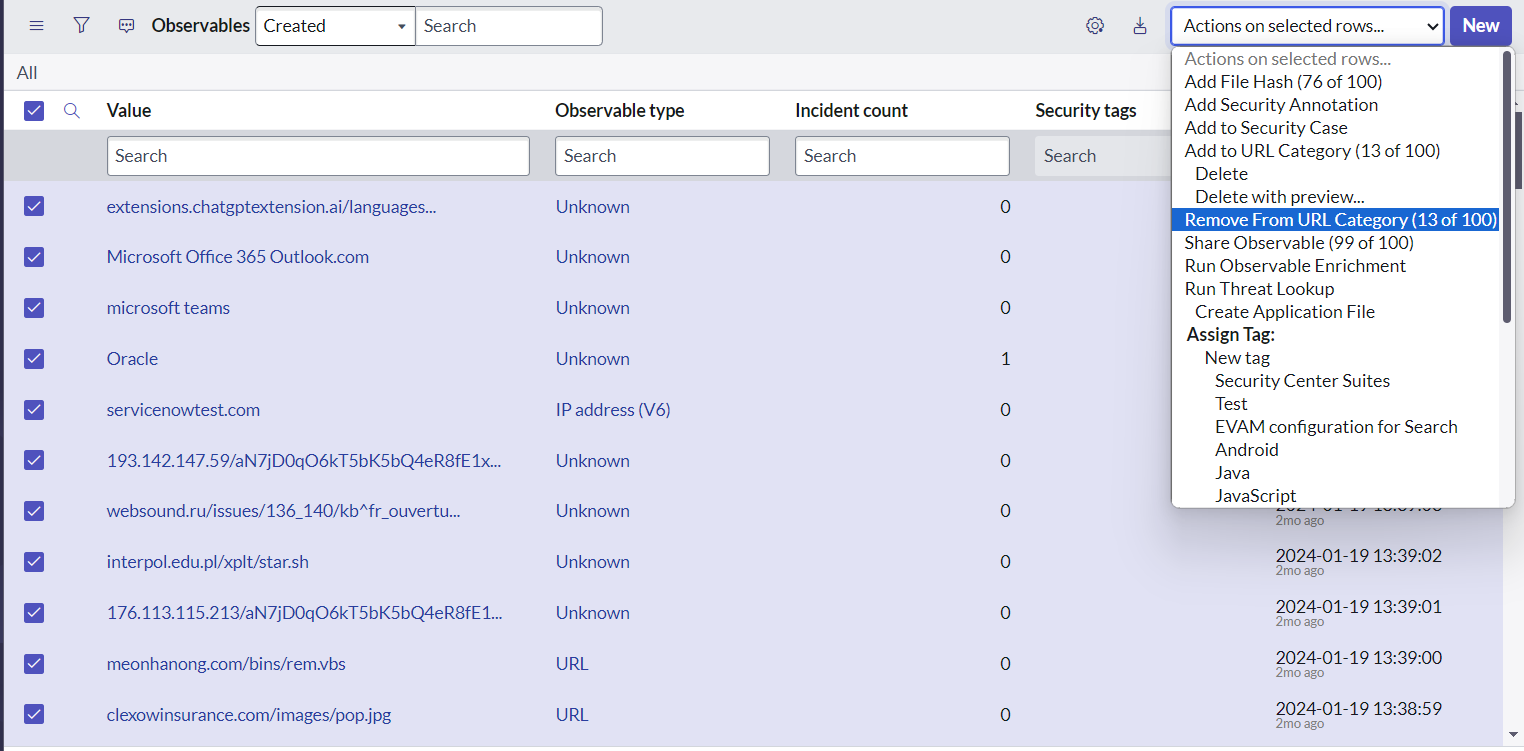Uncheck the interpol.edu.pl row checkbox

(34, 562)
